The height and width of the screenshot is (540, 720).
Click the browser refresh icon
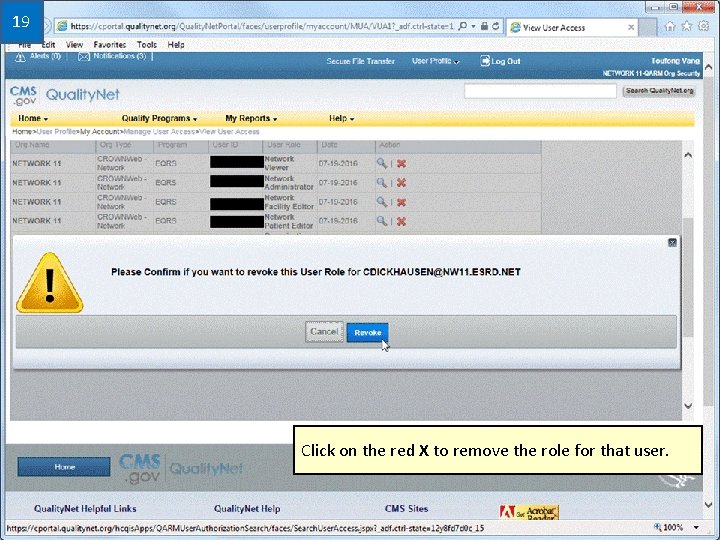click(495, 26)
